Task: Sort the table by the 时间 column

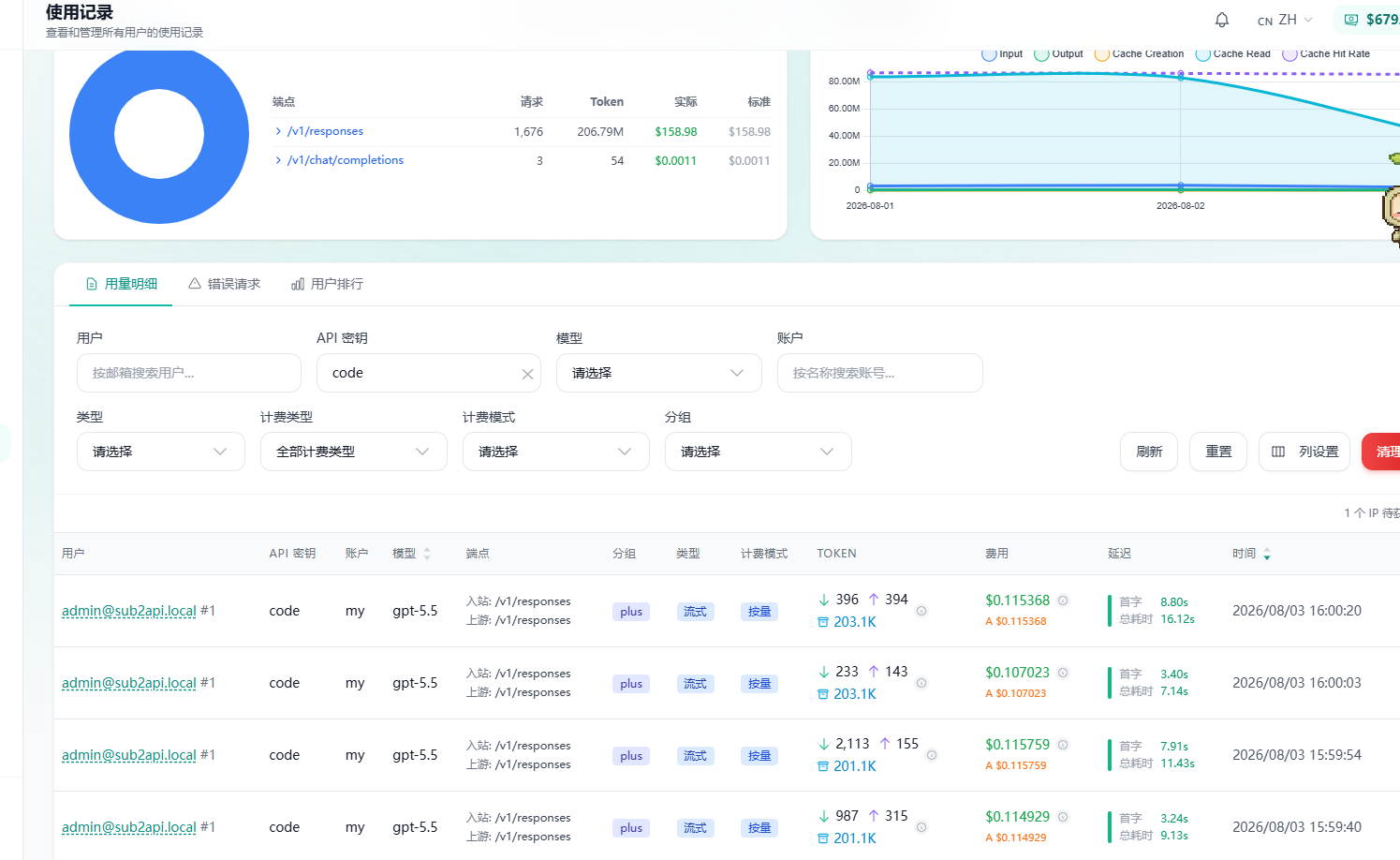Action: point(1267,554)
